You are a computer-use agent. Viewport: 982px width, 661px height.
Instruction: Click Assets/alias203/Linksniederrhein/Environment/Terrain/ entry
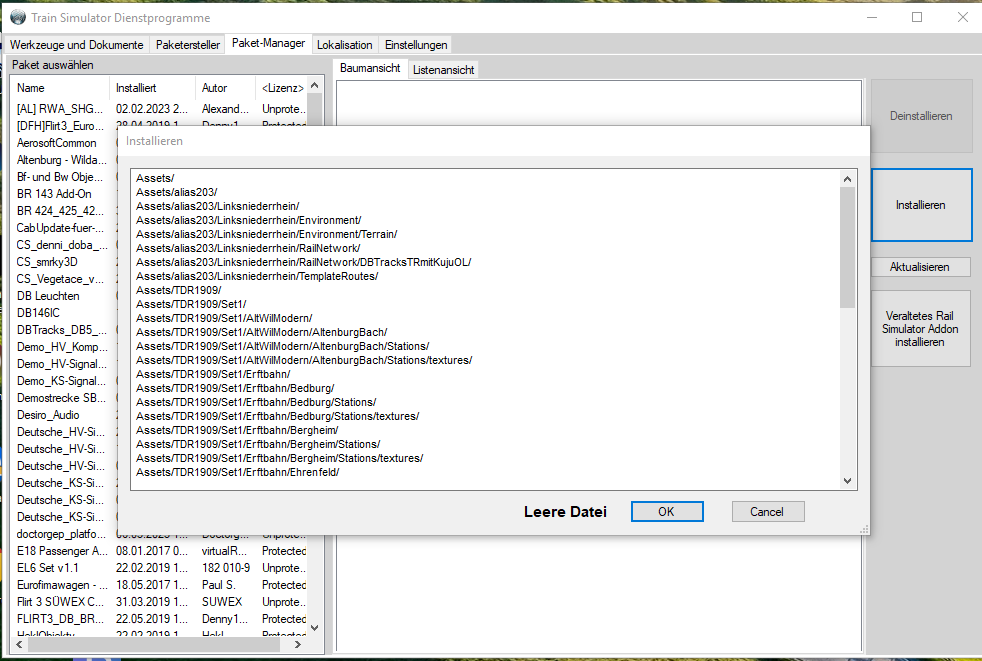pyautogui.click(x=266, y=234)
